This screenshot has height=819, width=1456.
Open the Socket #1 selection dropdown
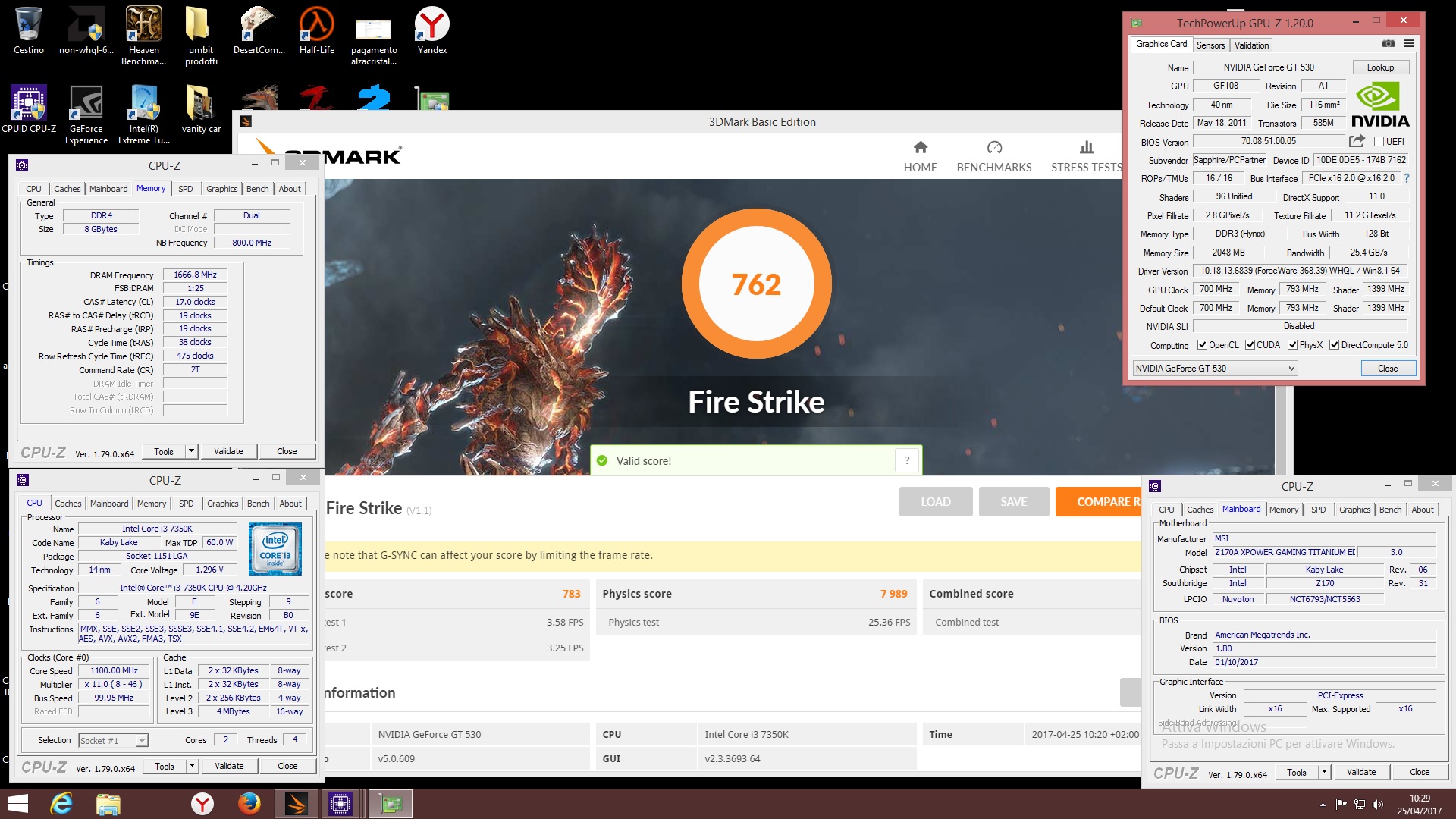(x=113, y=741)
